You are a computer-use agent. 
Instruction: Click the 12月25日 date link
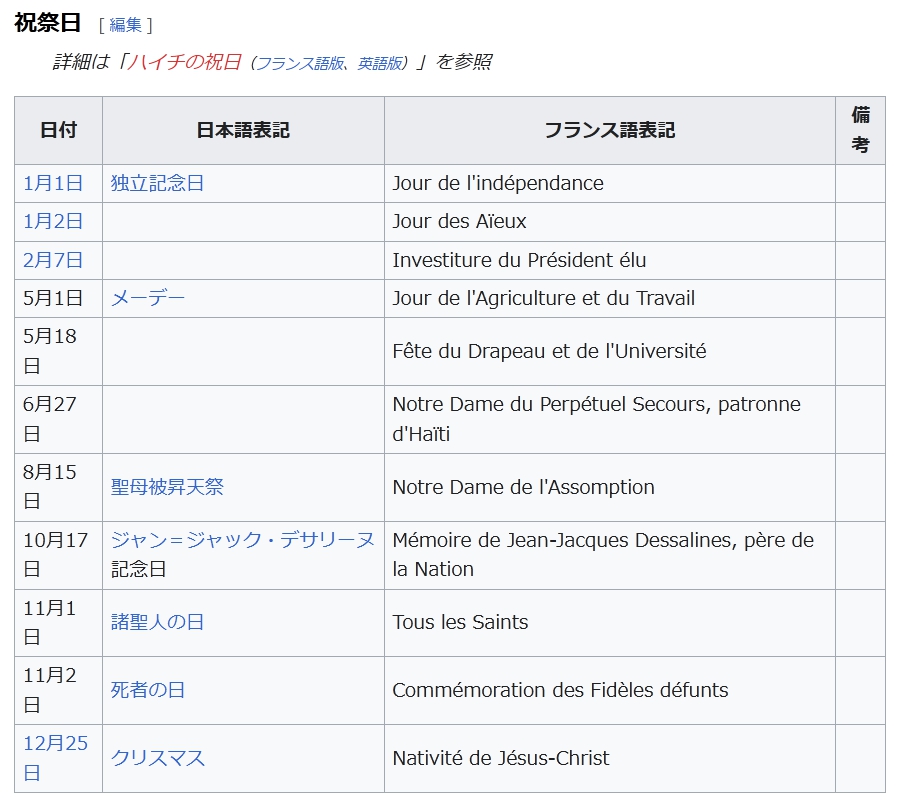[55, 743]
